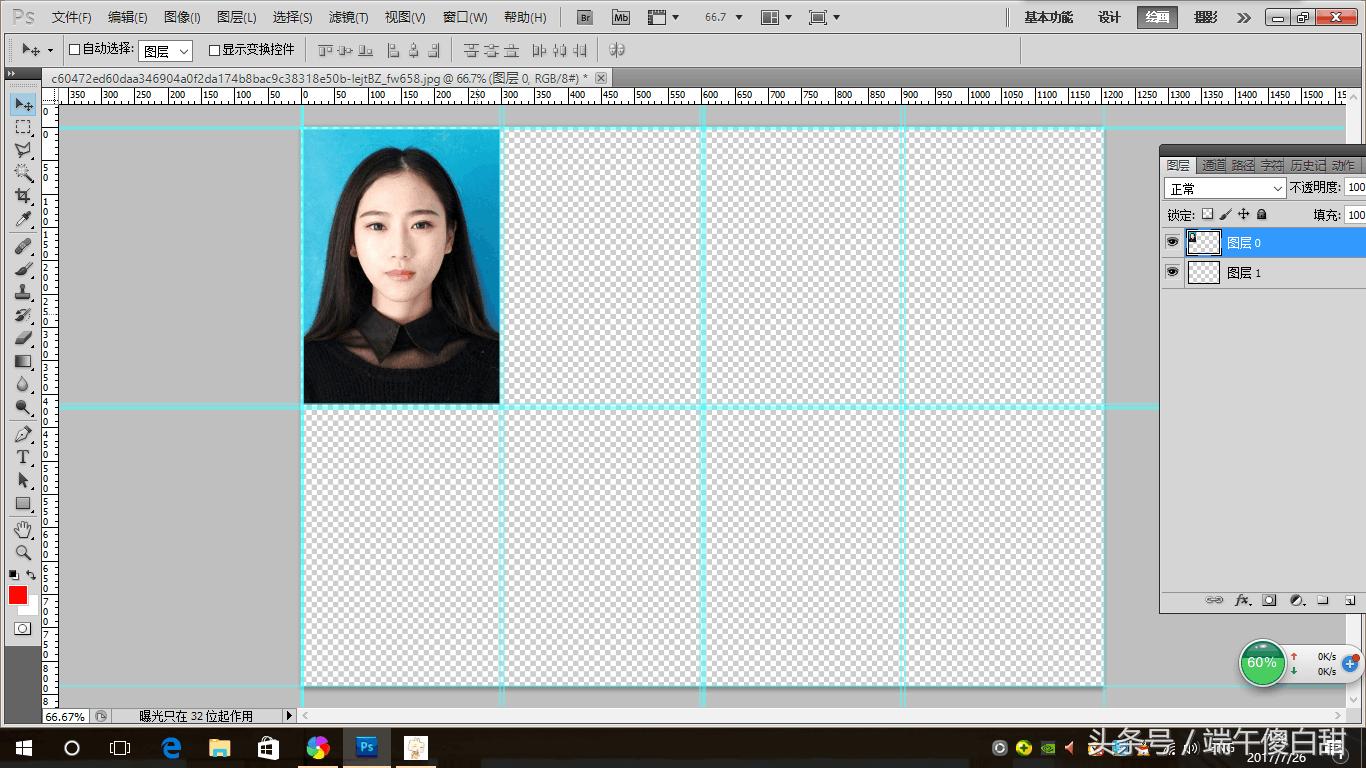Switch to the 基本功能 workspace

point(1048,17)
